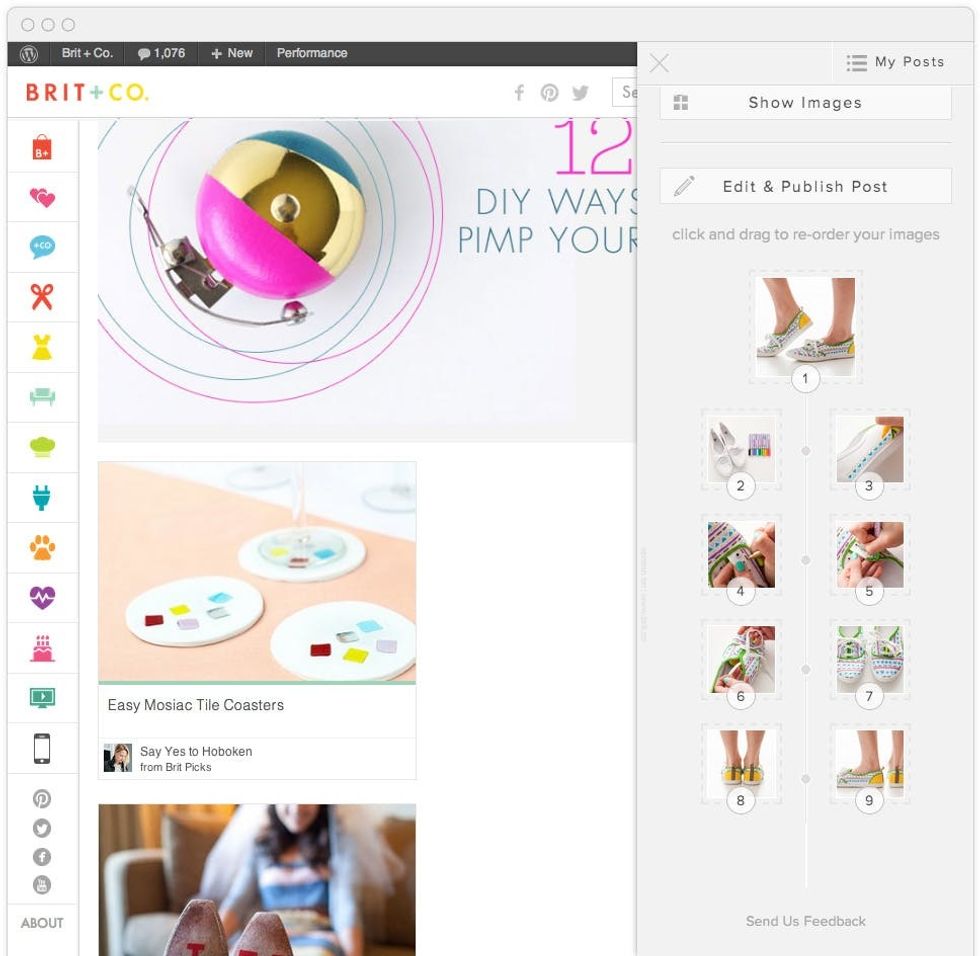
Task: Click the blue plug tech icon
Action: [42, 497]
